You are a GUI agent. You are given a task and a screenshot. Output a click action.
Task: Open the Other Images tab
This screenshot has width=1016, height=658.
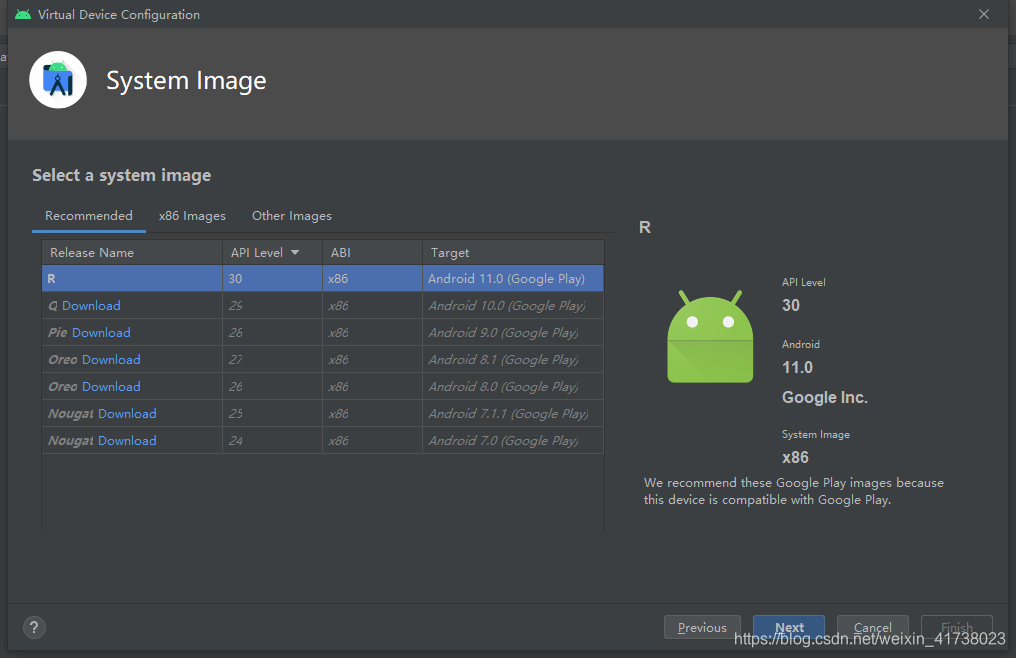click(x=292, y=216)
